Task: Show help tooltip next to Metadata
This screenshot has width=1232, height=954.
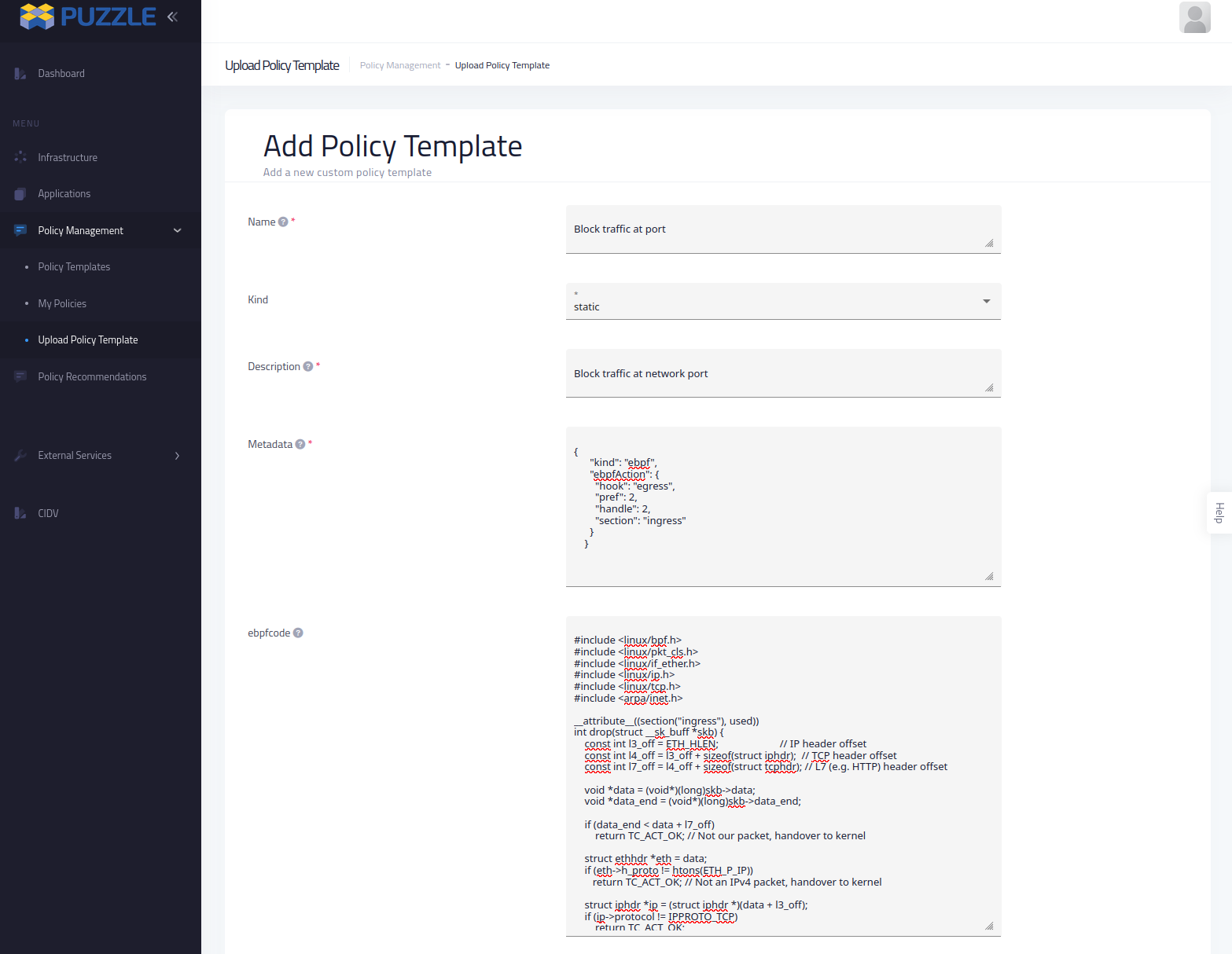Action: [300, 445]
